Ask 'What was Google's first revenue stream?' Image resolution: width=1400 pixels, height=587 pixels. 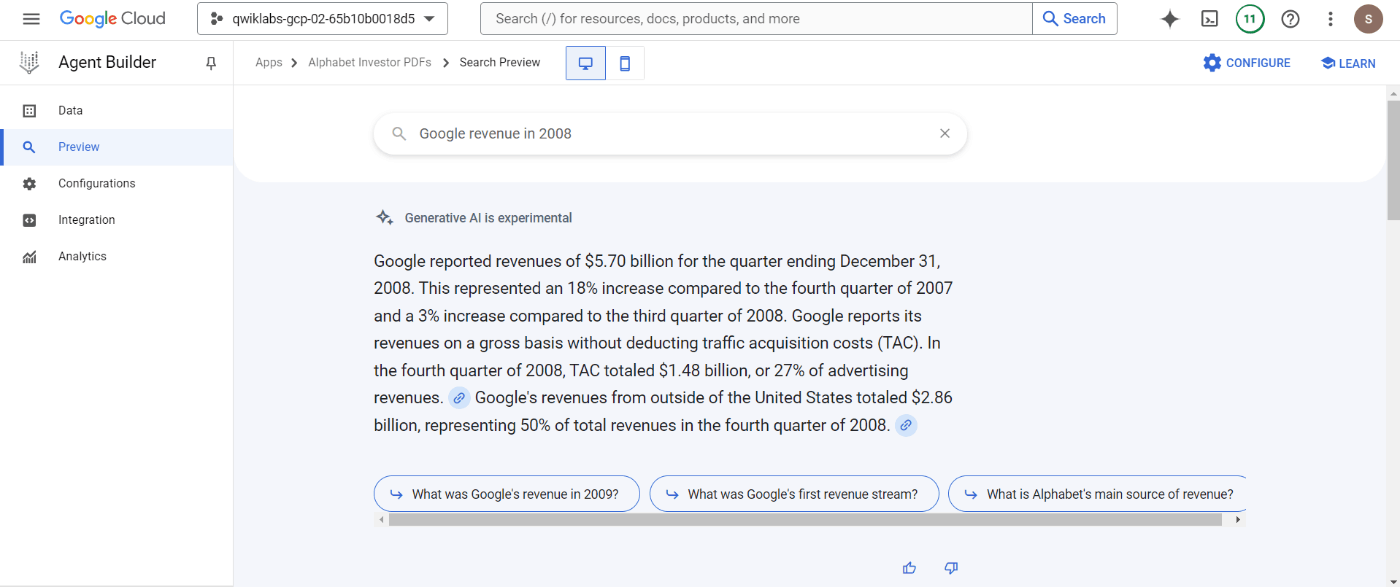point(794,494)
